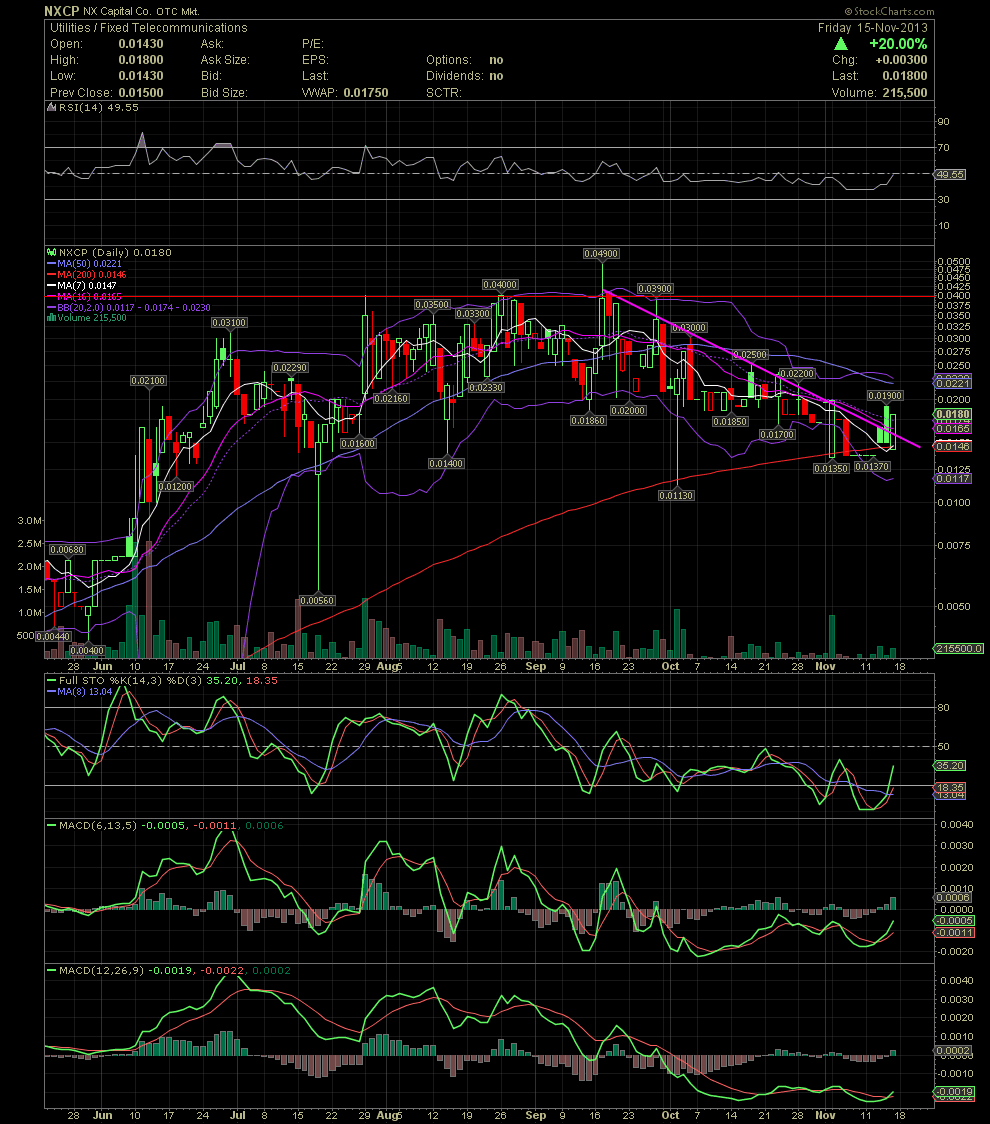Click the 0.01130 October low label
The image size is (990, 1124).
point(677,495)
